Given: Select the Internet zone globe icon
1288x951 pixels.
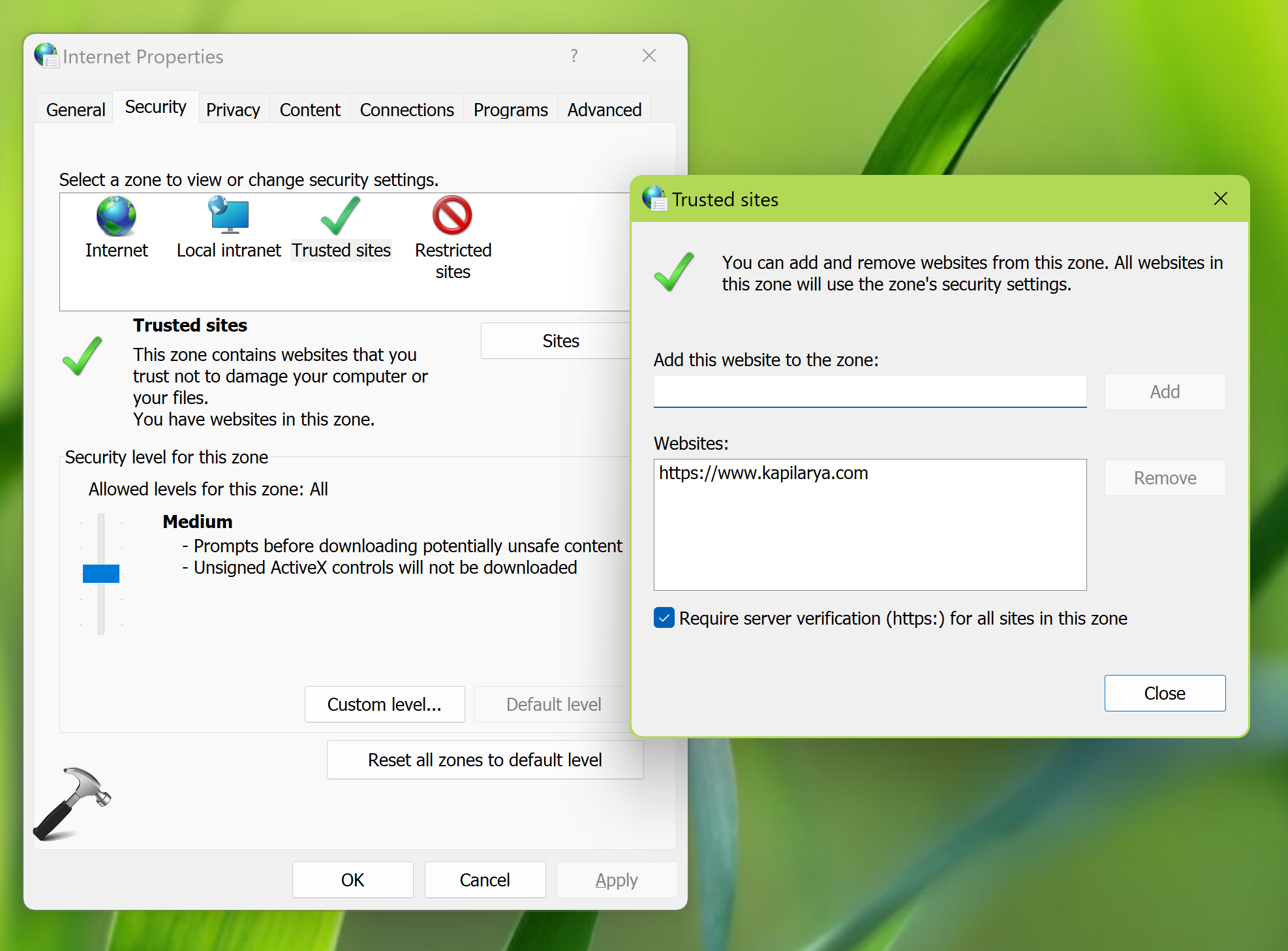Looking at the screenshot, I should click(116, 217).
